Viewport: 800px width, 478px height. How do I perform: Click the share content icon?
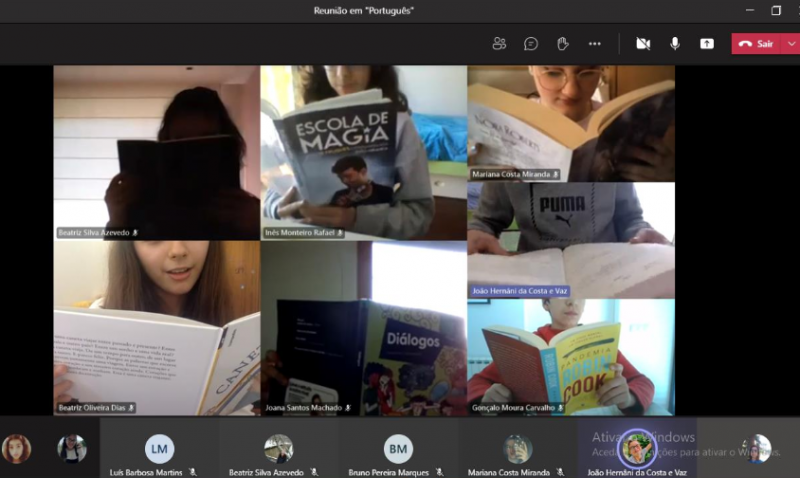coord(707,44)
